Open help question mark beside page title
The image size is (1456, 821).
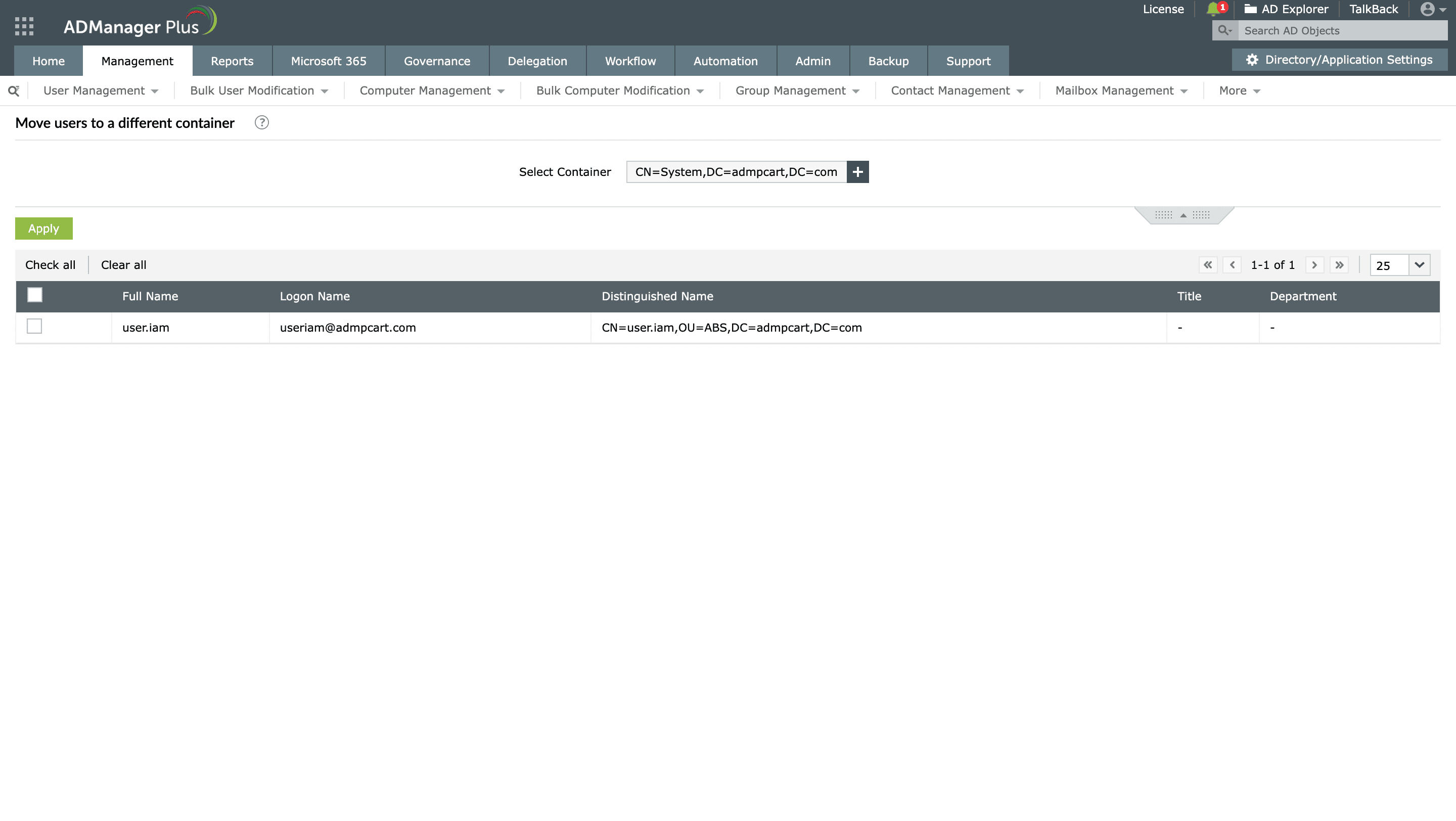point(262,123)
